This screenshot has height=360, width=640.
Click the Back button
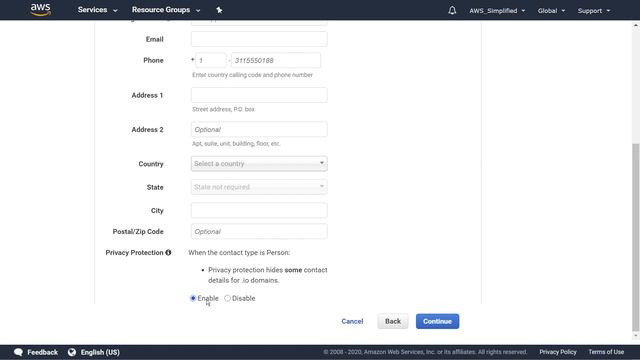pos(393,321)
